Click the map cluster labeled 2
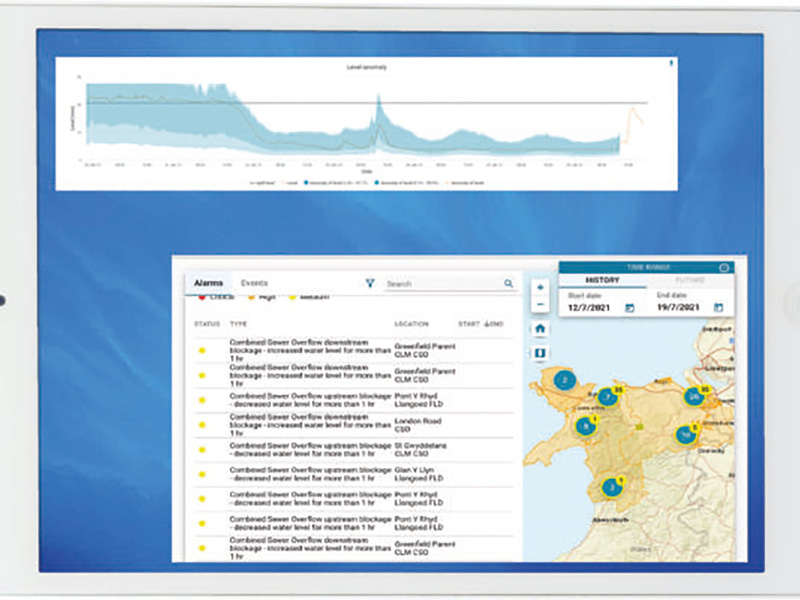Screen dimensions: 800x600 click(x=565, y=380)
